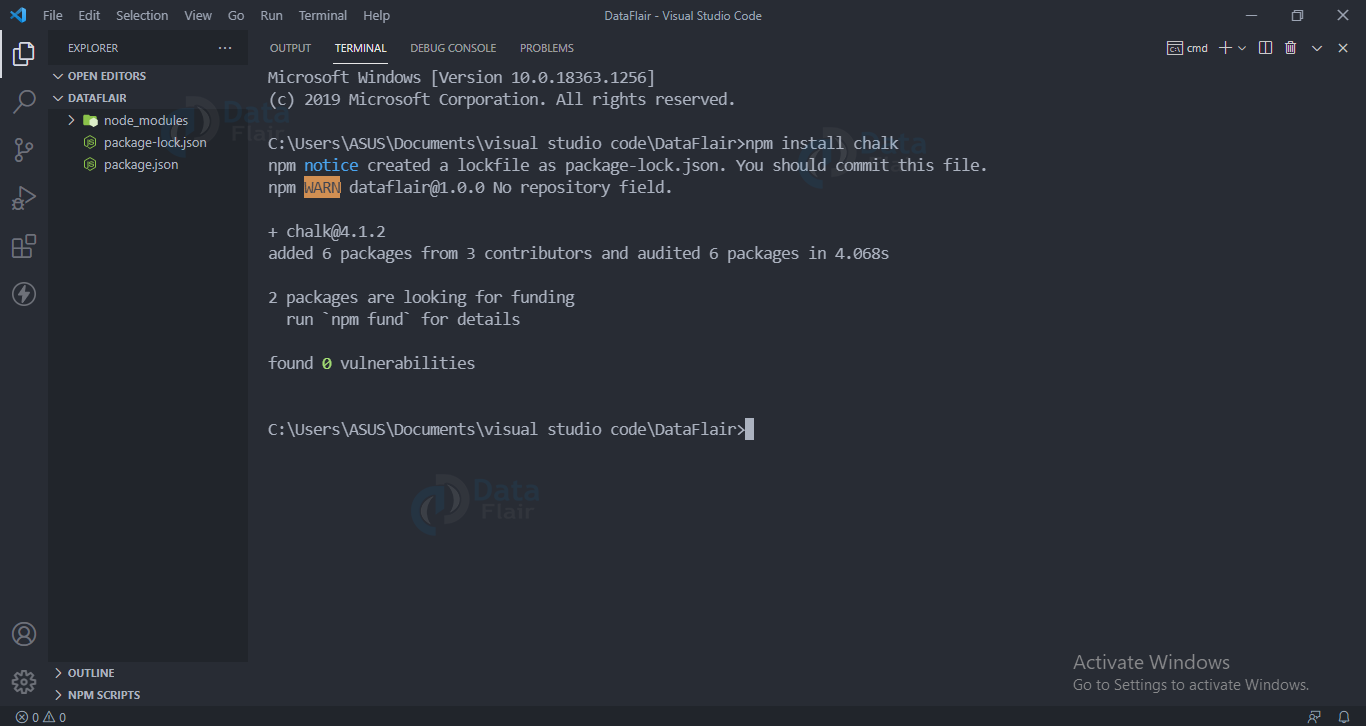Open the Help menu
The image size is (1366, 726).
click(377, 15)
